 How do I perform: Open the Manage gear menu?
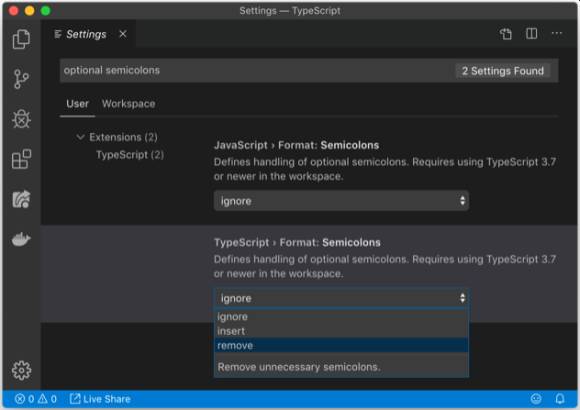(x=21, y=370)
